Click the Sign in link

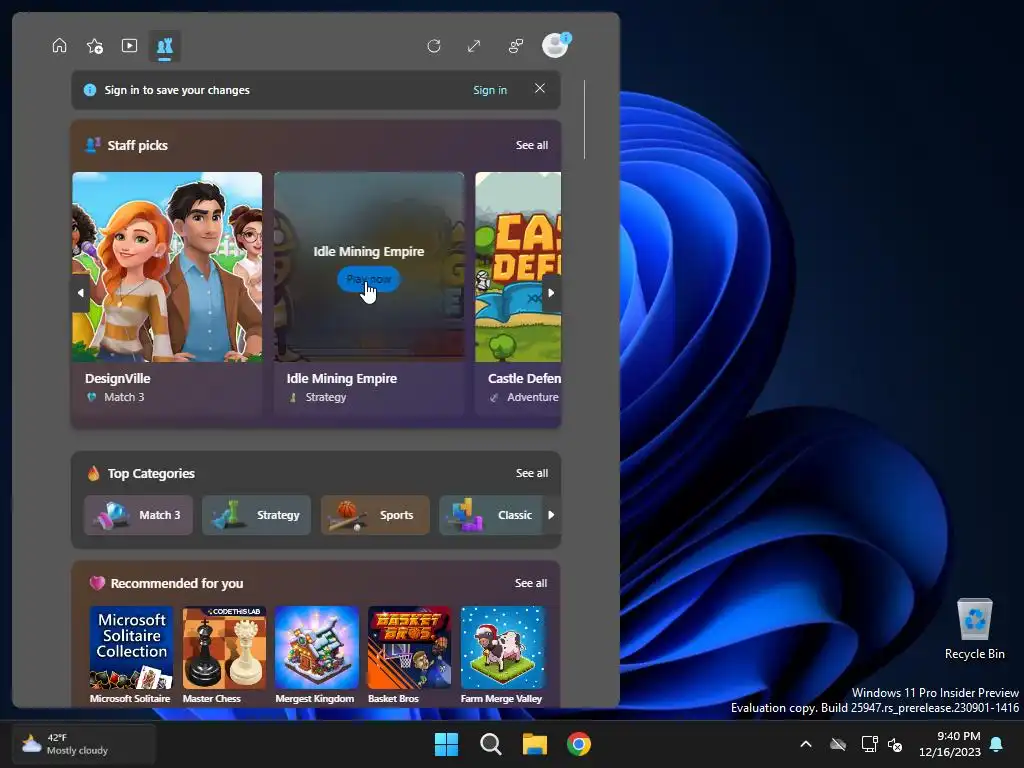click(x=490, y=90)
